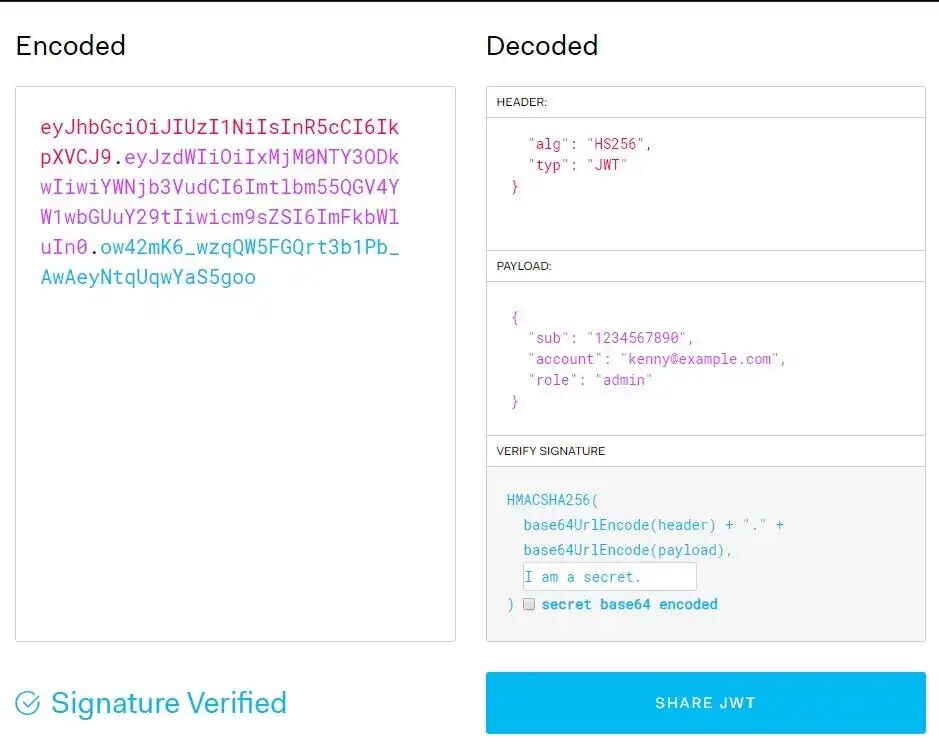This screenshot has height=753, width=939.
Task: Click the SHARE JWT button
Action: tap(706, 703)
